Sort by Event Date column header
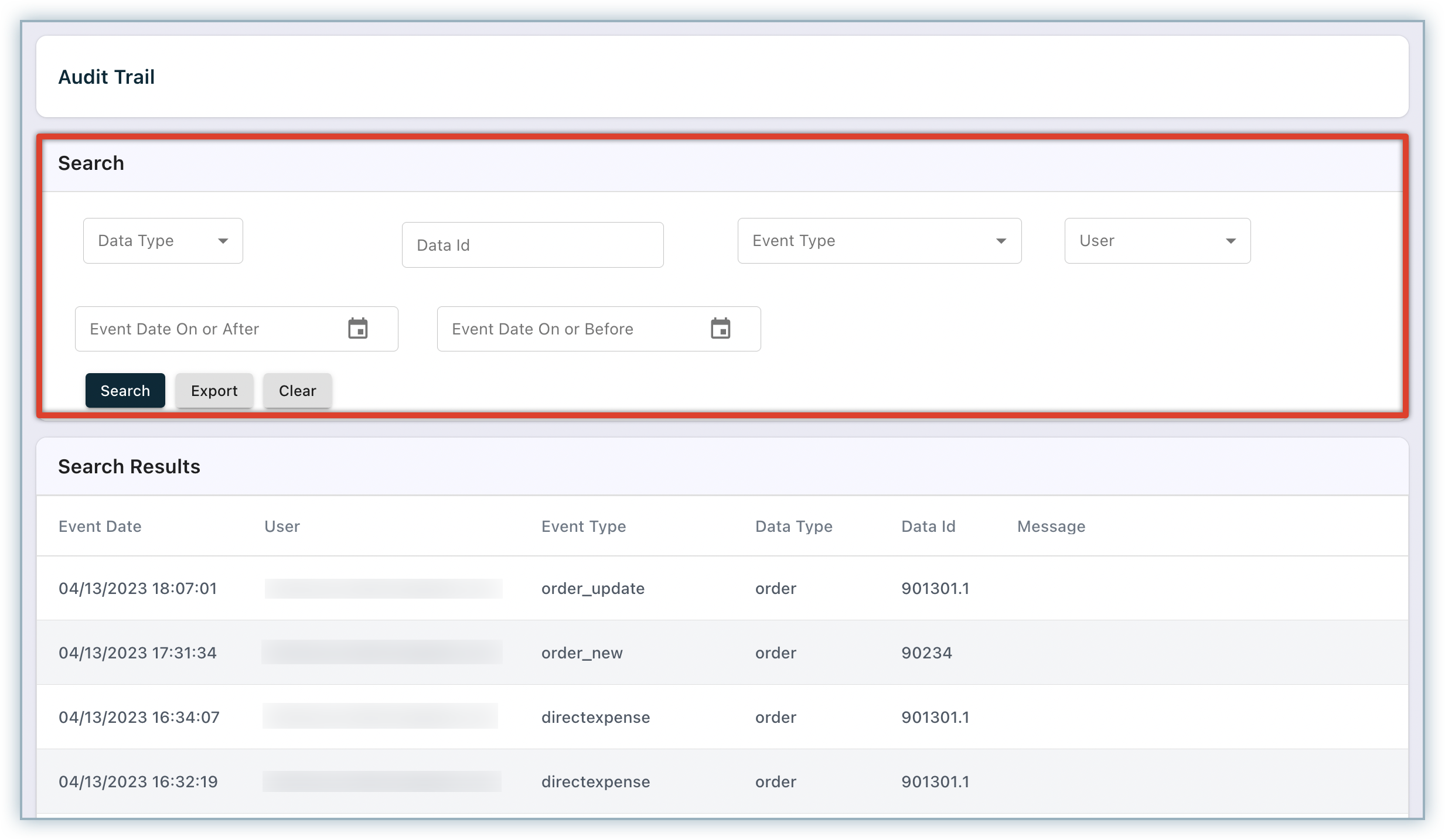Image resolution: width=1445 pixels, height=840 pixels. click(x=100, y=527)
